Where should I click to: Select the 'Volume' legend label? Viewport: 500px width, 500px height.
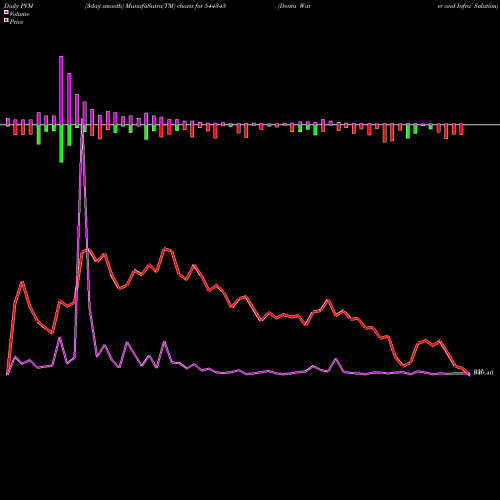(x=19, y=14)
